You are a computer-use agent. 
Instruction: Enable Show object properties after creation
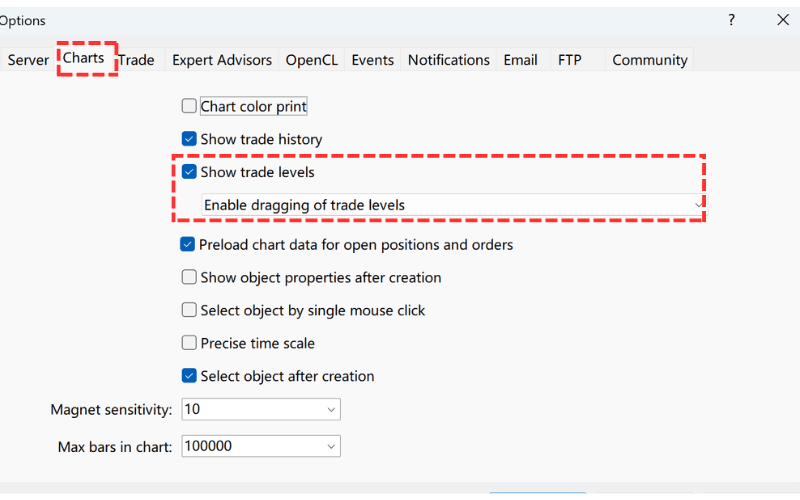pyautogui.click(x=189, y=277)
